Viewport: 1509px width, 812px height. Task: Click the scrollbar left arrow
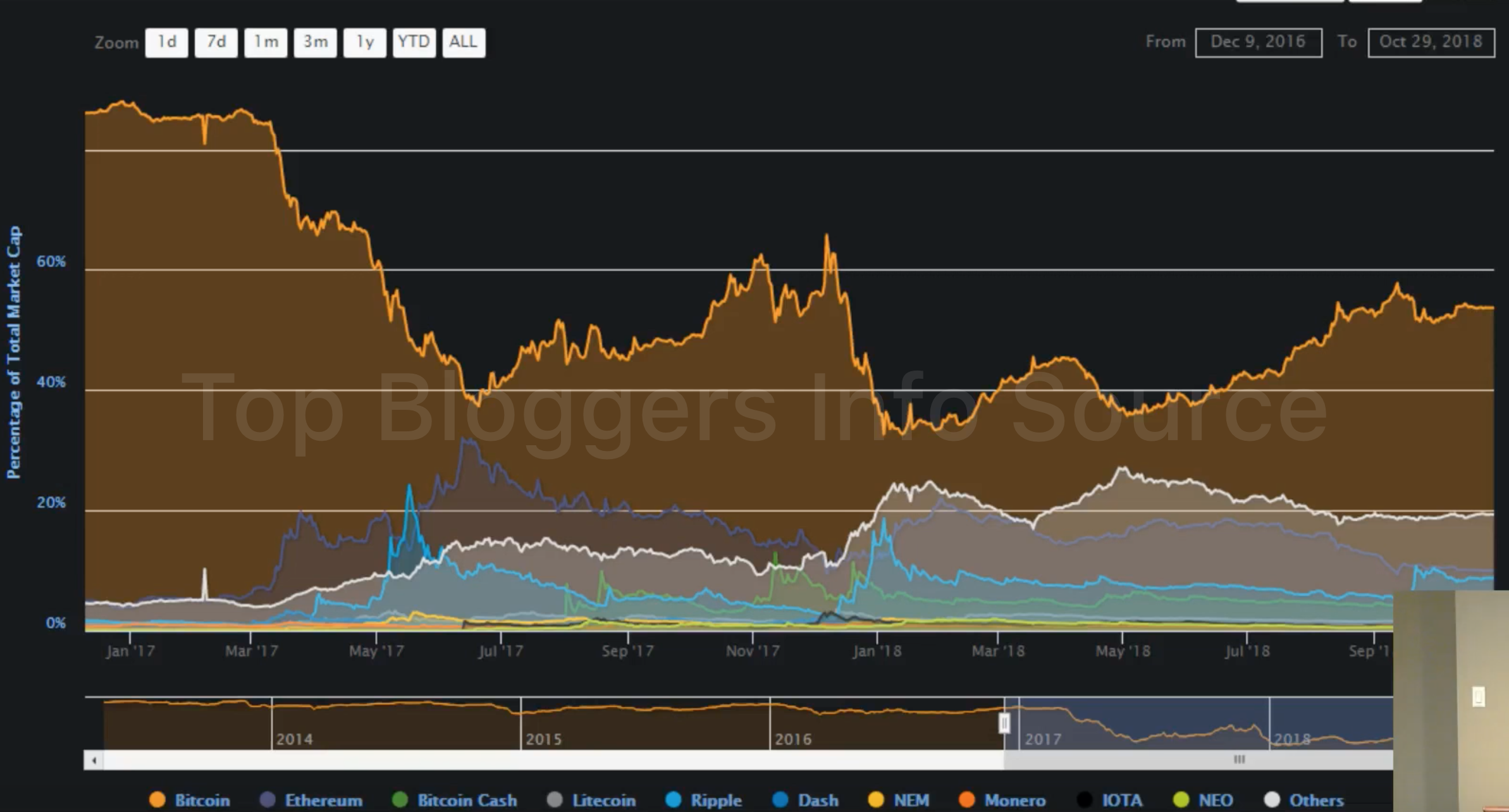94,760
